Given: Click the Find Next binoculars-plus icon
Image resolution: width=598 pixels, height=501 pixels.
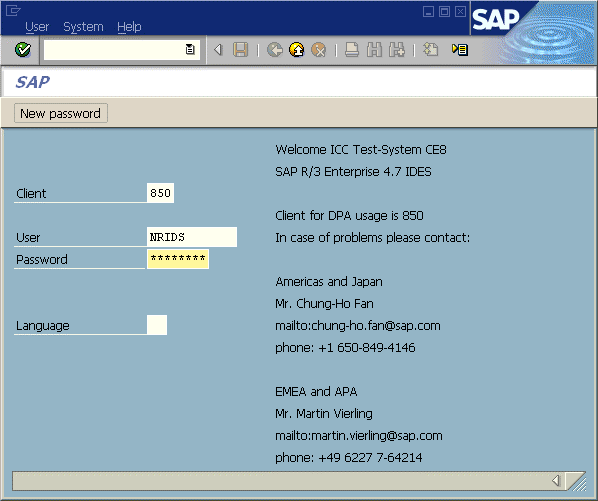Looking at the screenshot, I should 397,50.
